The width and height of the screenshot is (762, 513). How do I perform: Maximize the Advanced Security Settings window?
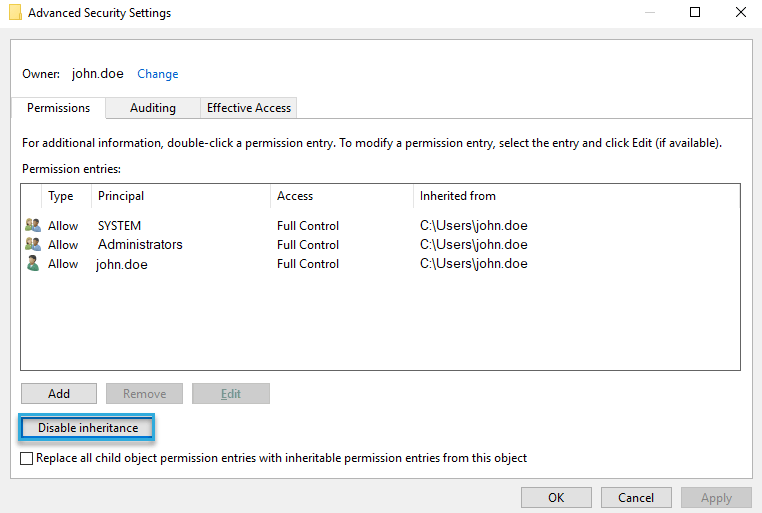pos(695,13)
